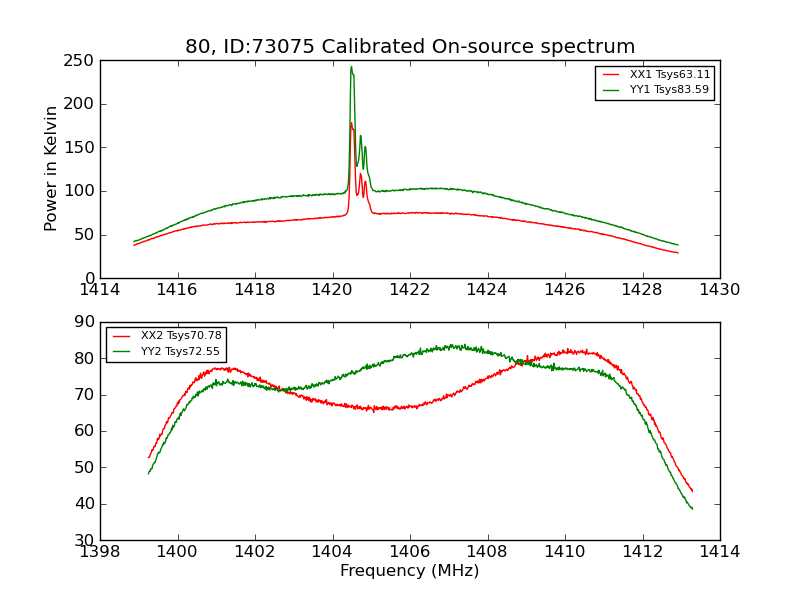Click the 250 tick on top y-axis
Screen dimensions: 800x600
tap(79, 61)
